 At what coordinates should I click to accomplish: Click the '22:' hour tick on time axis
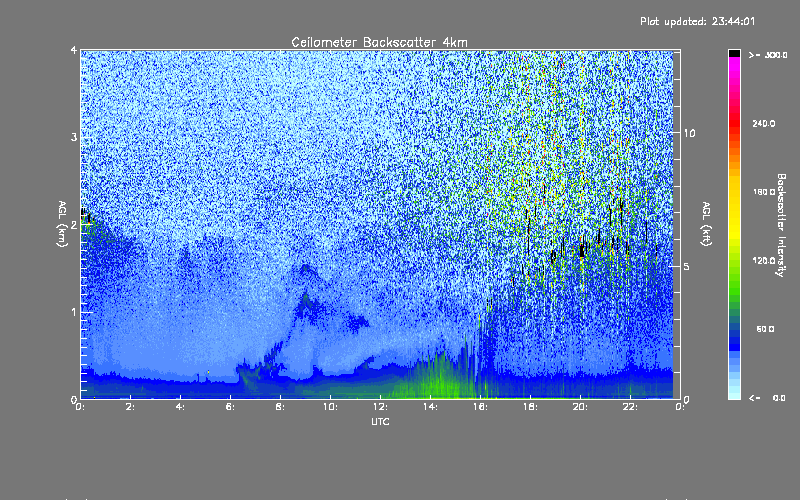(x=630, y=407)
